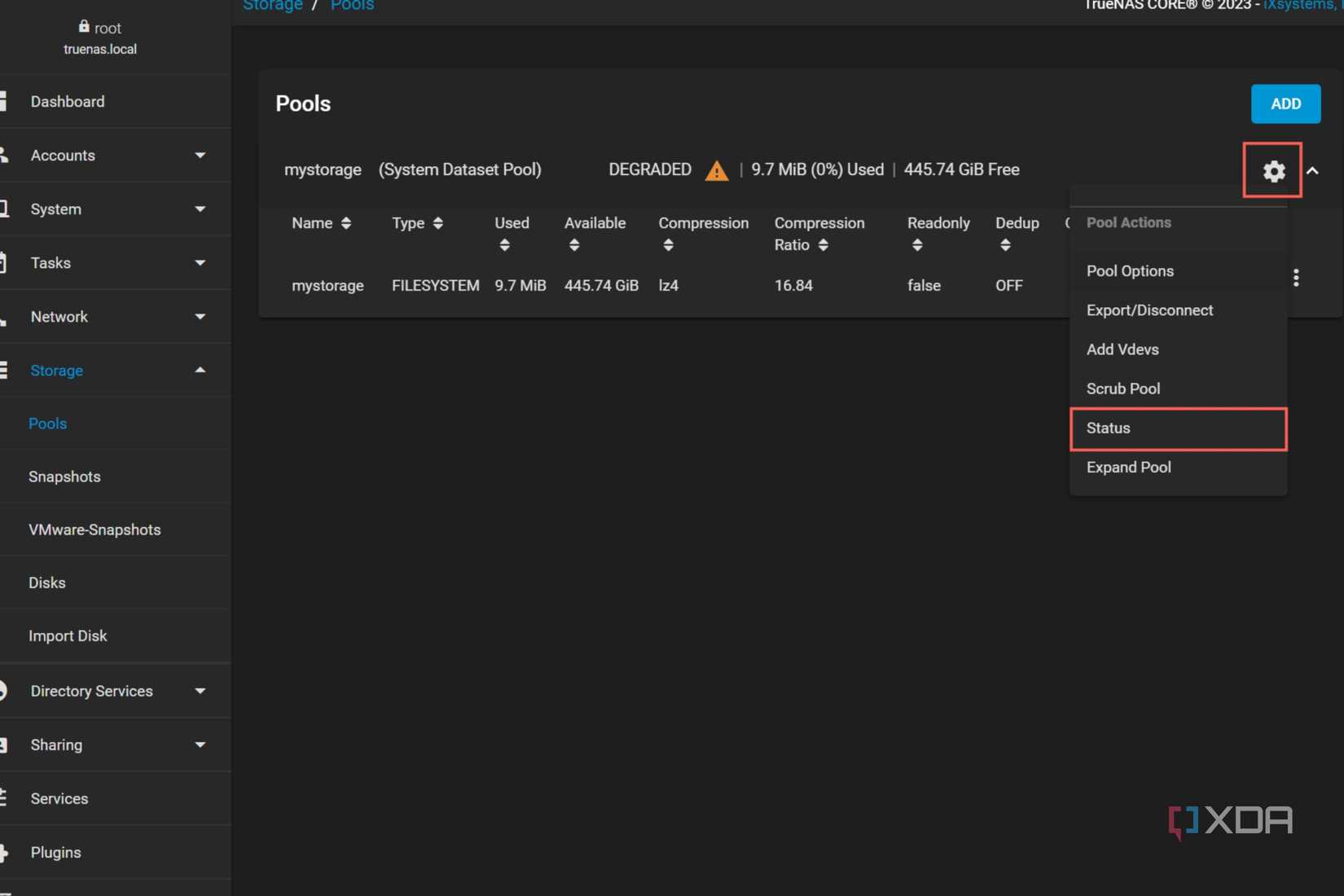Click the OFF dedup value
The width and height of the screenshot is (1344, 896).
[1008, 286]
